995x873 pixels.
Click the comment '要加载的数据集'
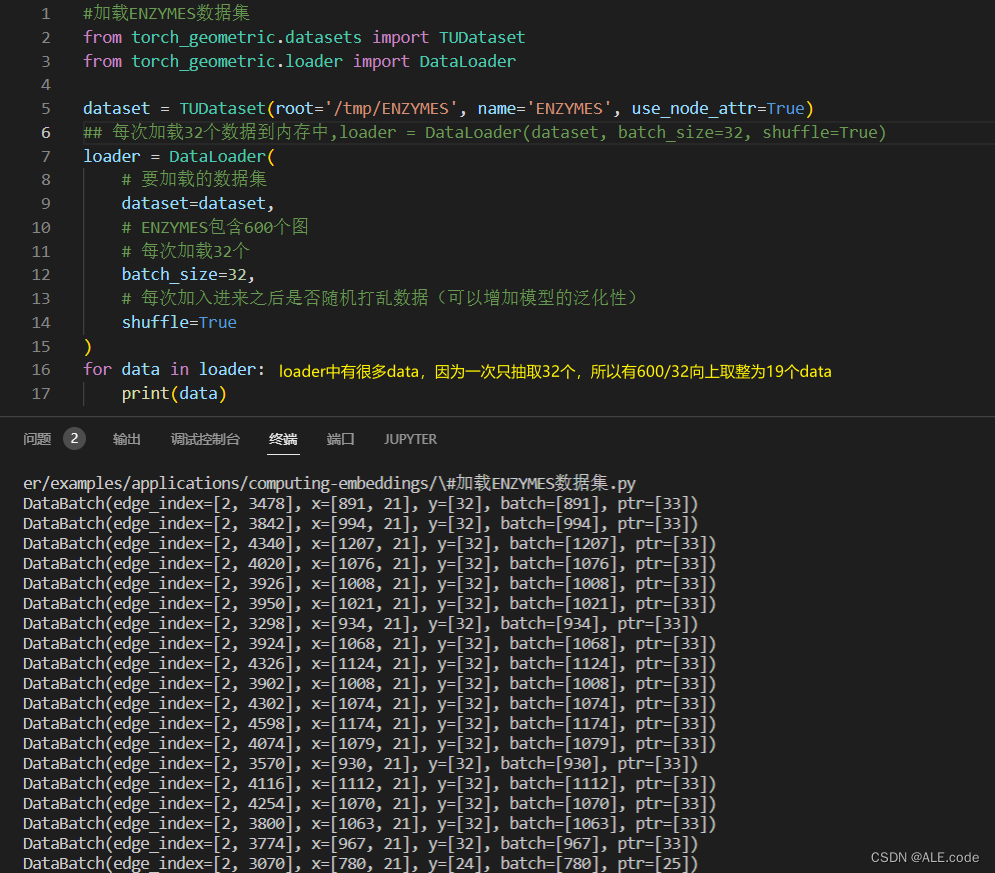(x=194, y=180)
